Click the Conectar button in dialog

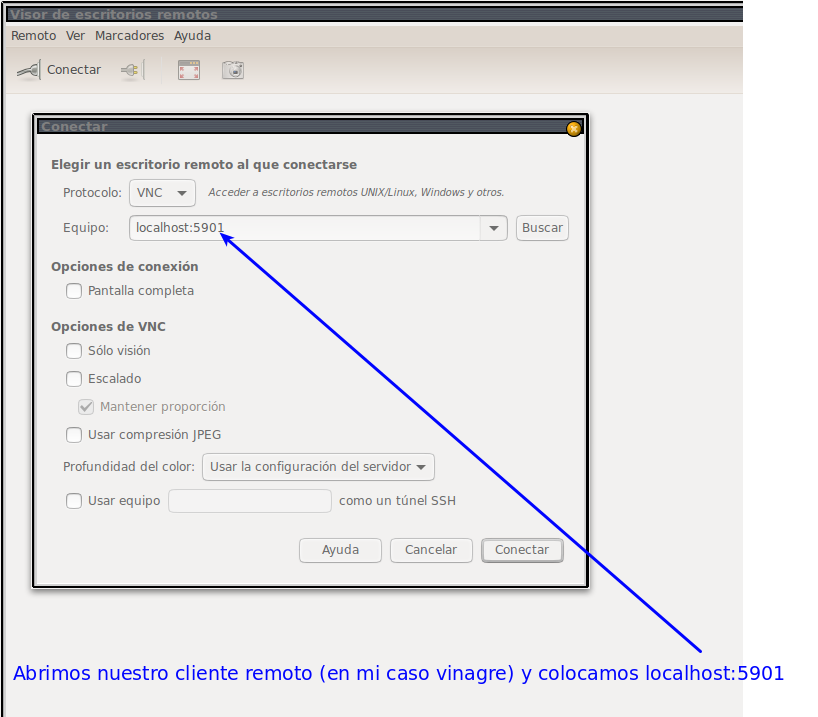(x=522, y=550)
